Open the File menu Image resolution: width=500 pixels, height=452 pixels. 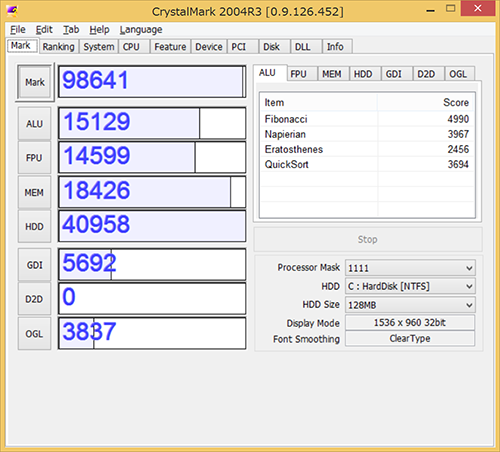(x=18, y=30)
